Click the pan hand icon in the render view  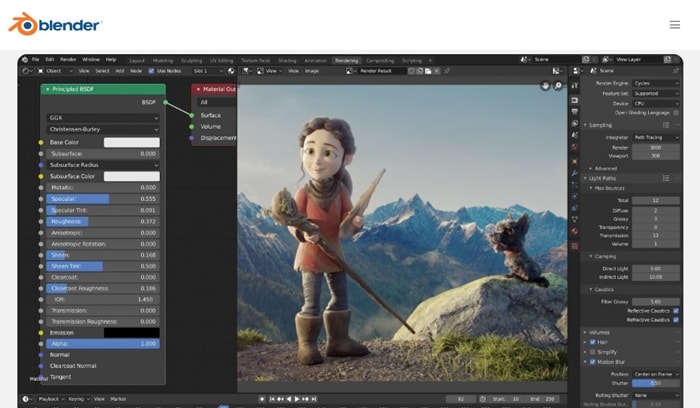pyautogui.click(x=545, y=86)
